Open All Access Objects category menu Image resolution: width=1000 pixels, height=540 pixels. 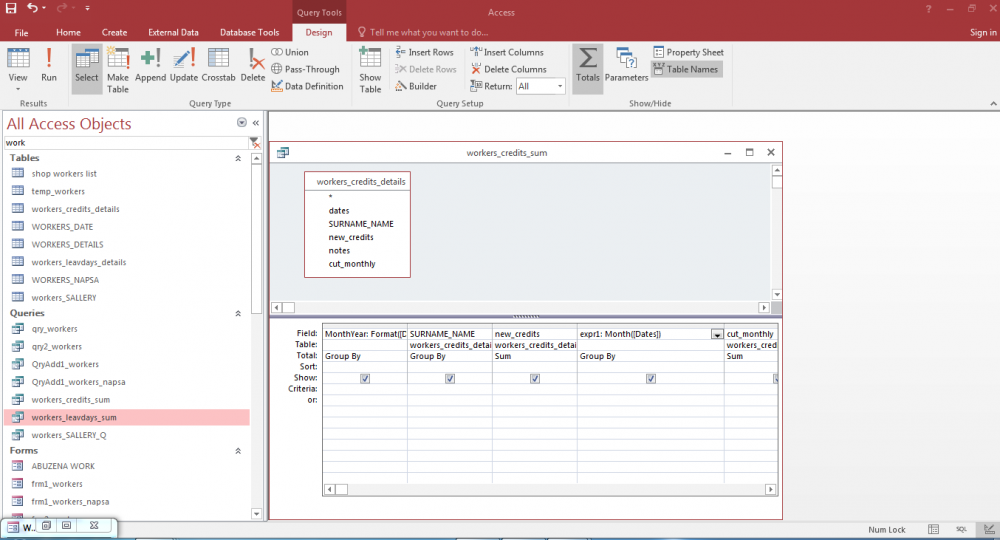point(242,122)
